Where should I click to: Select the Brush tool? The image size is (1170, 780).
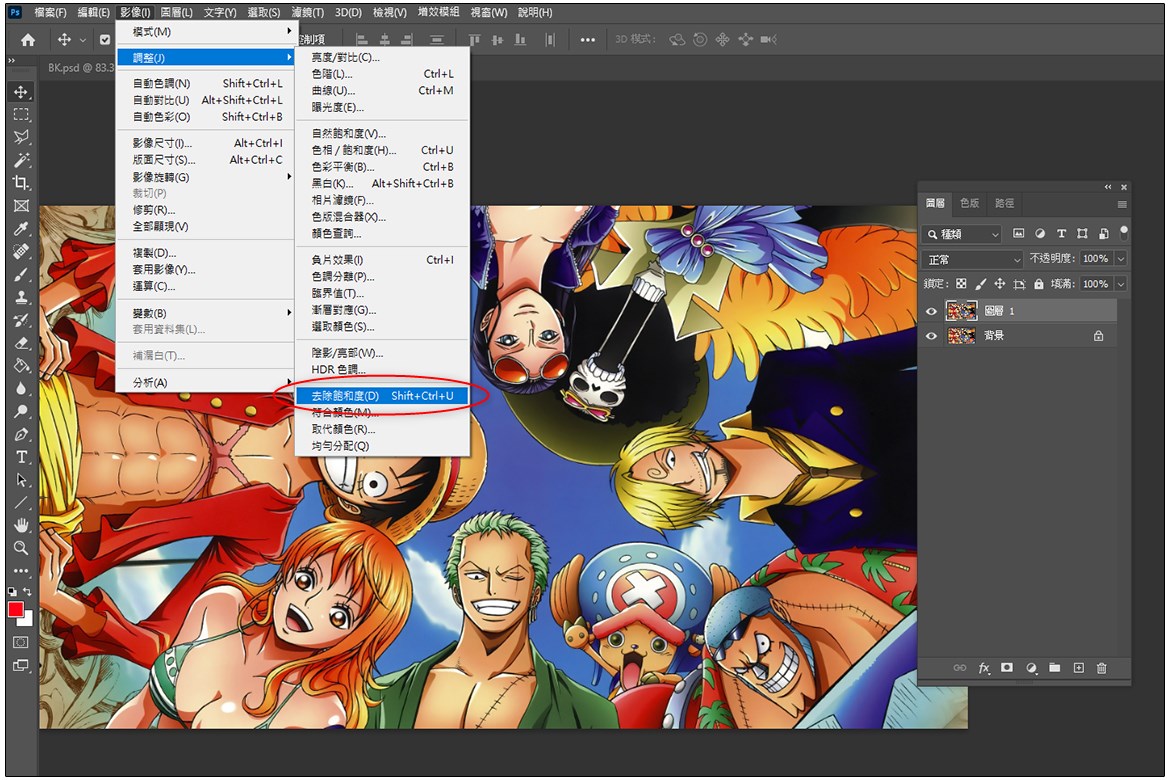(21, 274)
